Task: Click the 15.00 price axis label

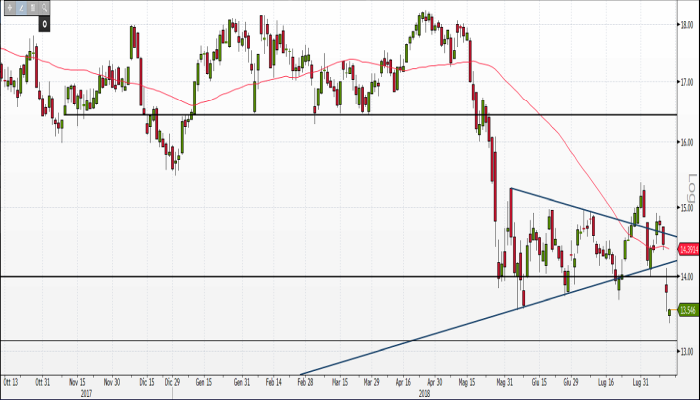Action: point(687,209)
